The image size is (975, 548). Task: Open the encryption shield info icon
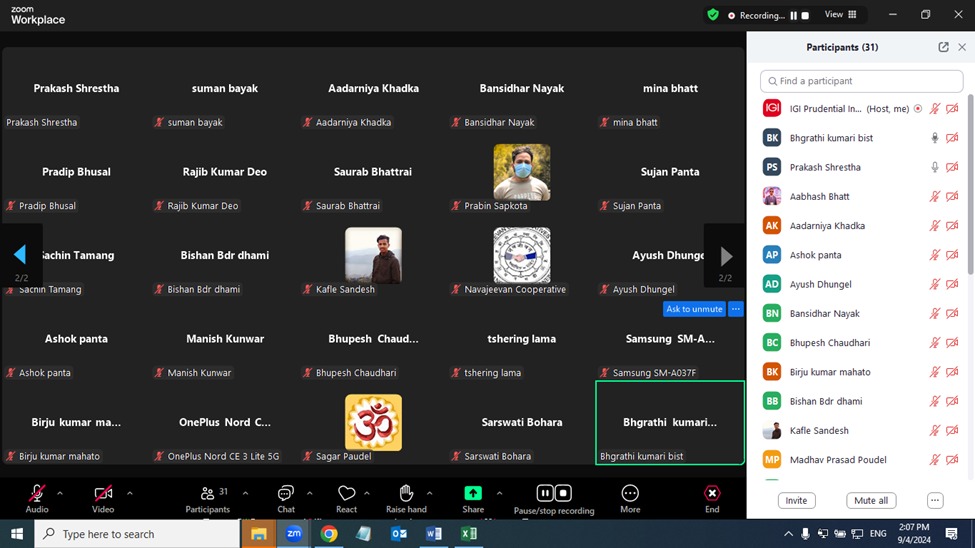(x=713, y=15)
